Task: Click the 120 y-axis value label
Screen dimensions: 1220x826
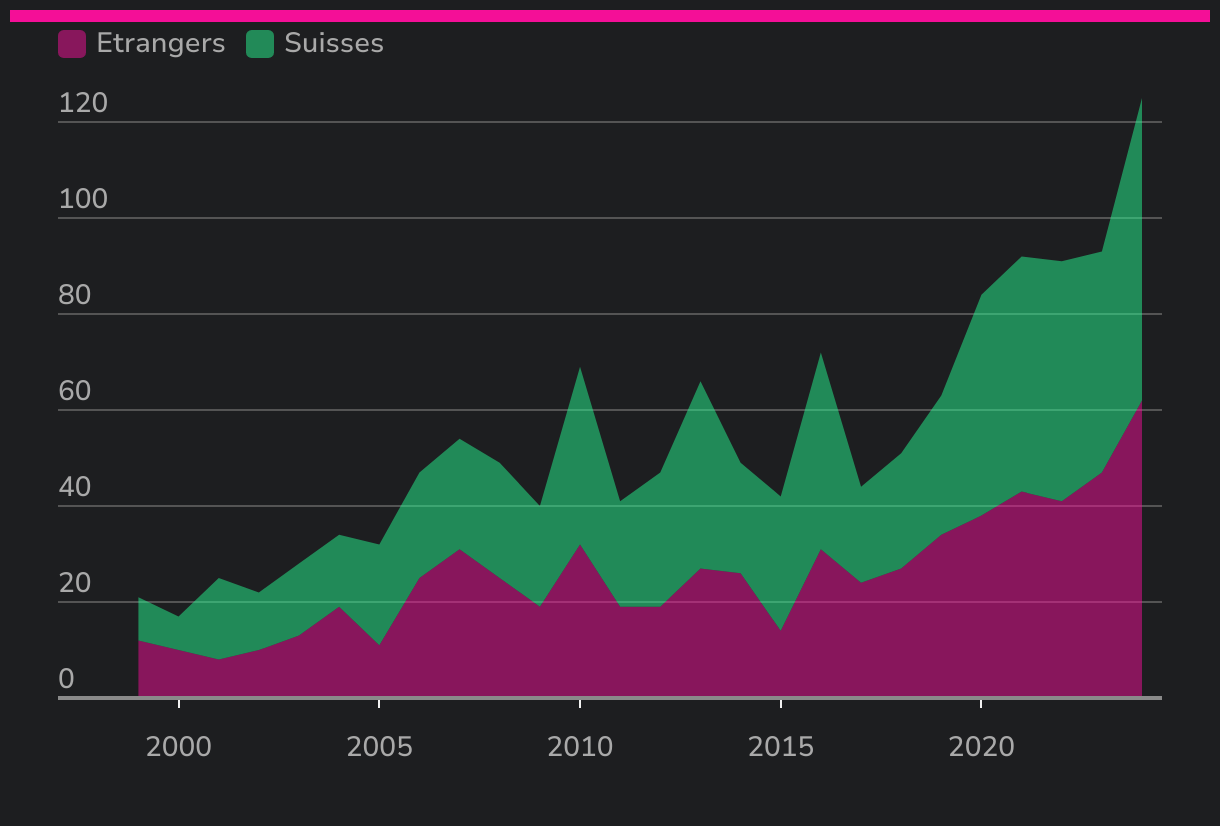Action: coord(83,104)
